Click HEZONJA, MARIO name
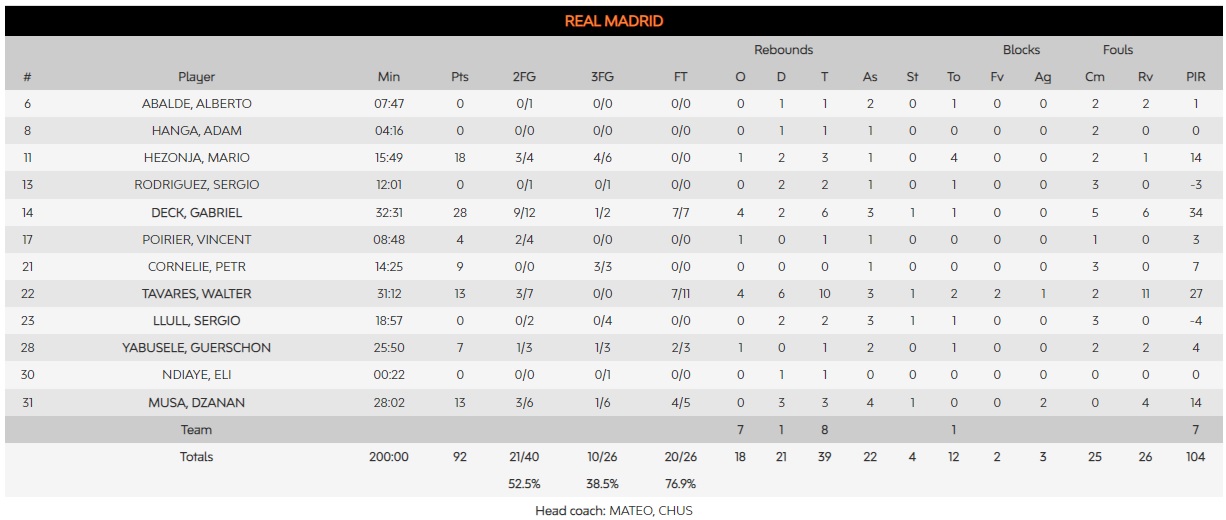The image size is (1226, 520). pos(197,158)
